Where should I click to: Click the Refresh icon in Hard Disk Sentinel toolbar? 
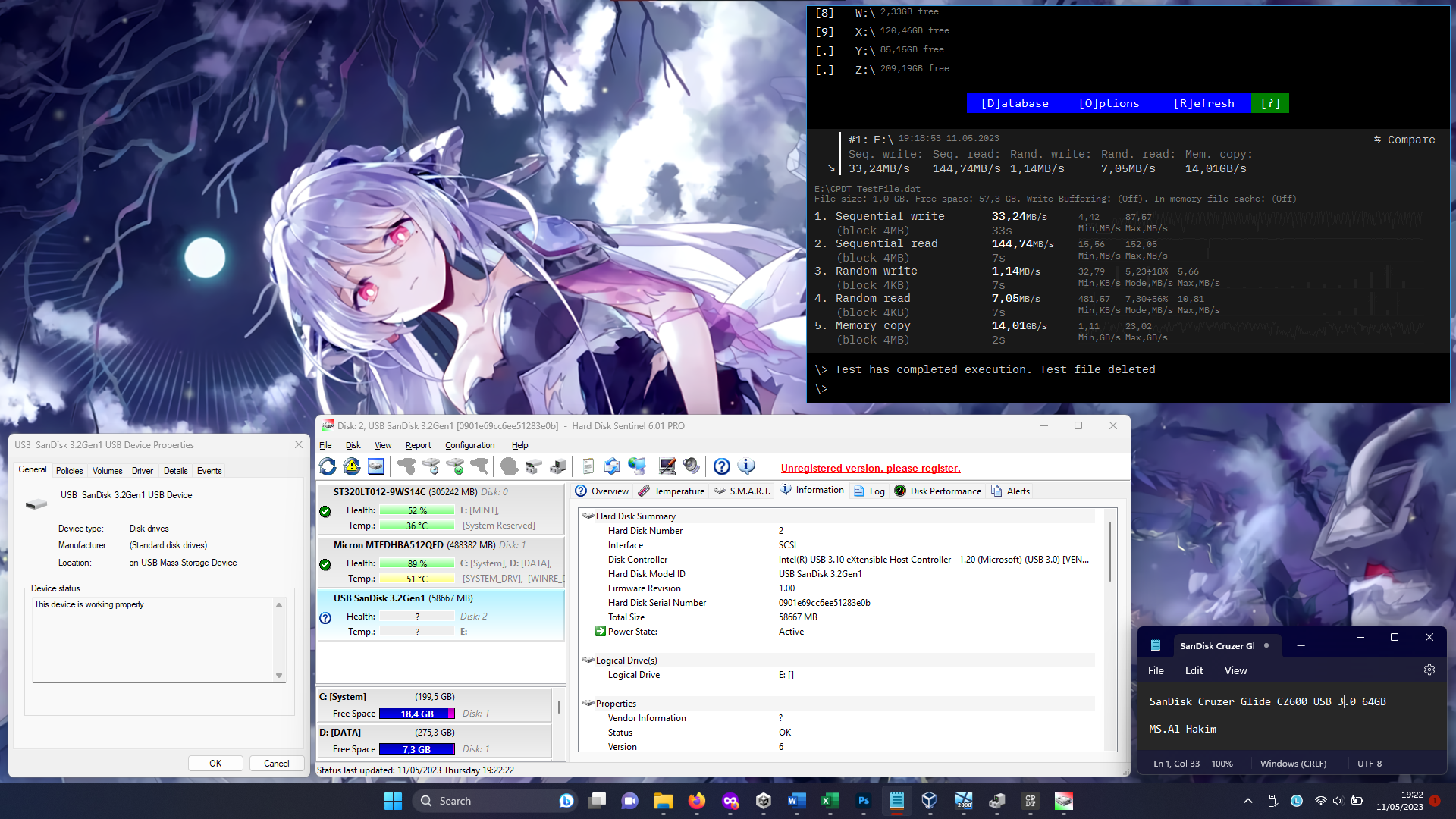pyautogui.click(x=328, y=466)
